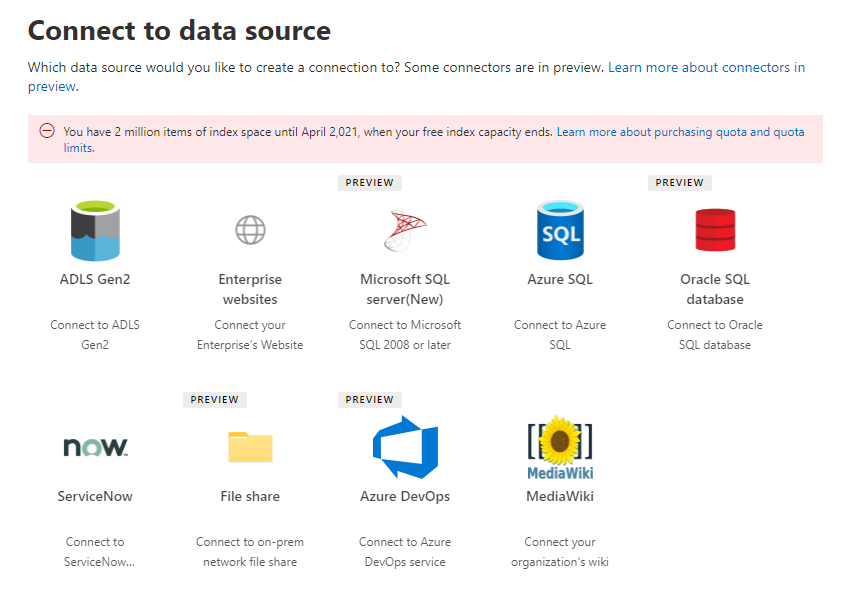Open the Azure SQL connector icon

(560, 230)
